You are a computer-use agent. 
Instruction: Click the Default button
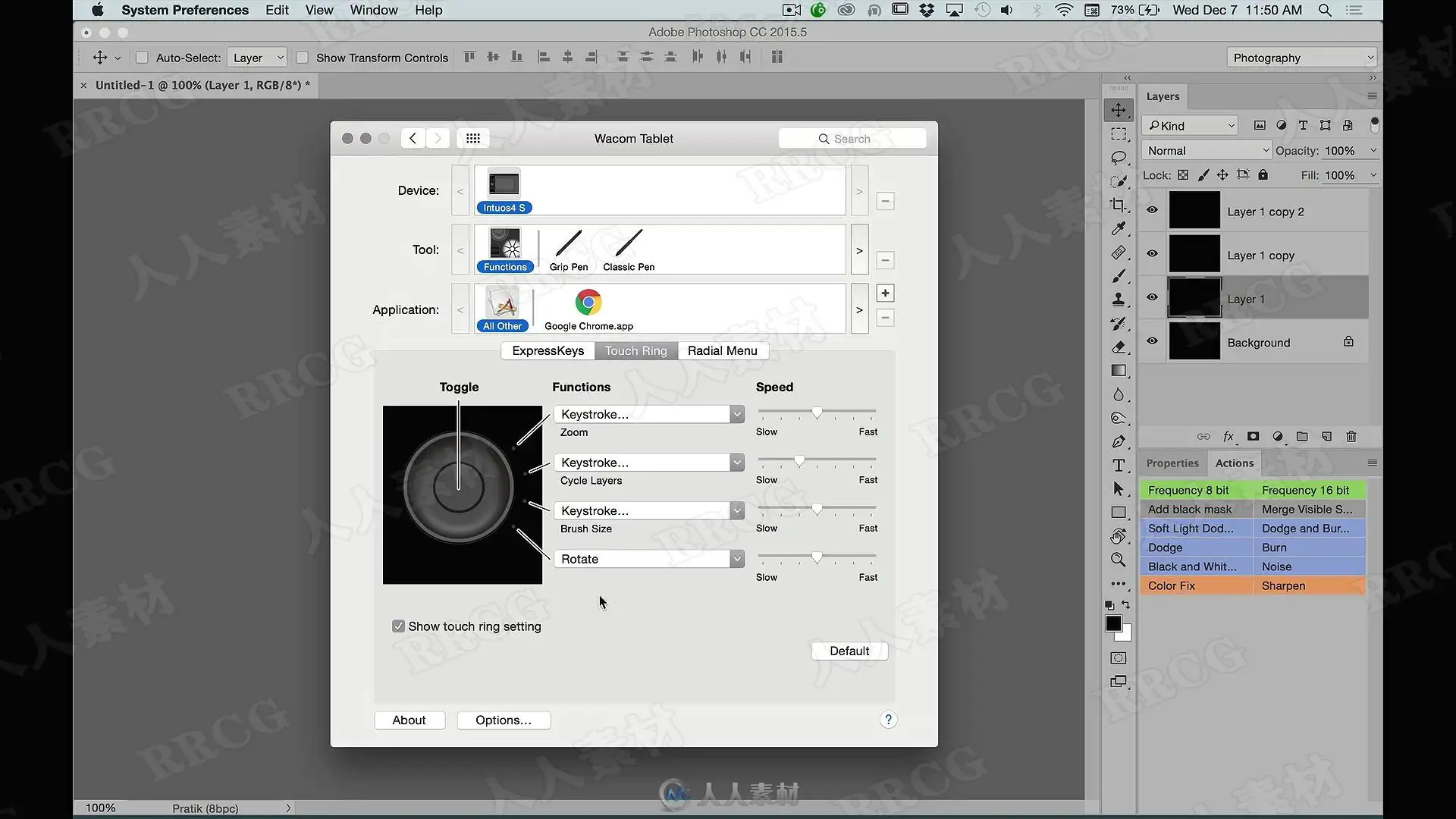pos(849,651)
